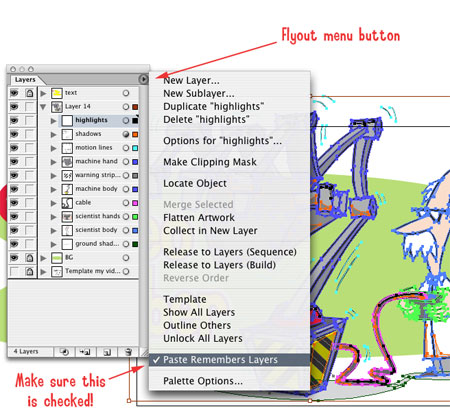The height and width of the screenshot is (420, 450).
Task: Click the Create New Sublayer icon
Action: coord(85,352)
